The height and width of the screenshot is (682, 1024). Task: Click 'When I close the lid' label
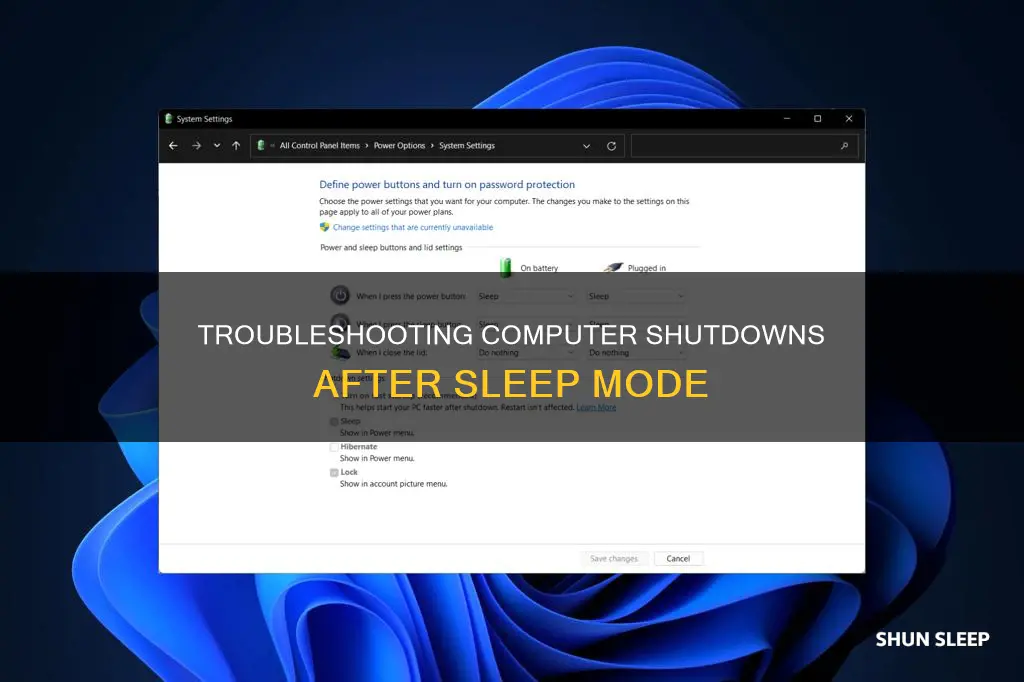point(392,353)
